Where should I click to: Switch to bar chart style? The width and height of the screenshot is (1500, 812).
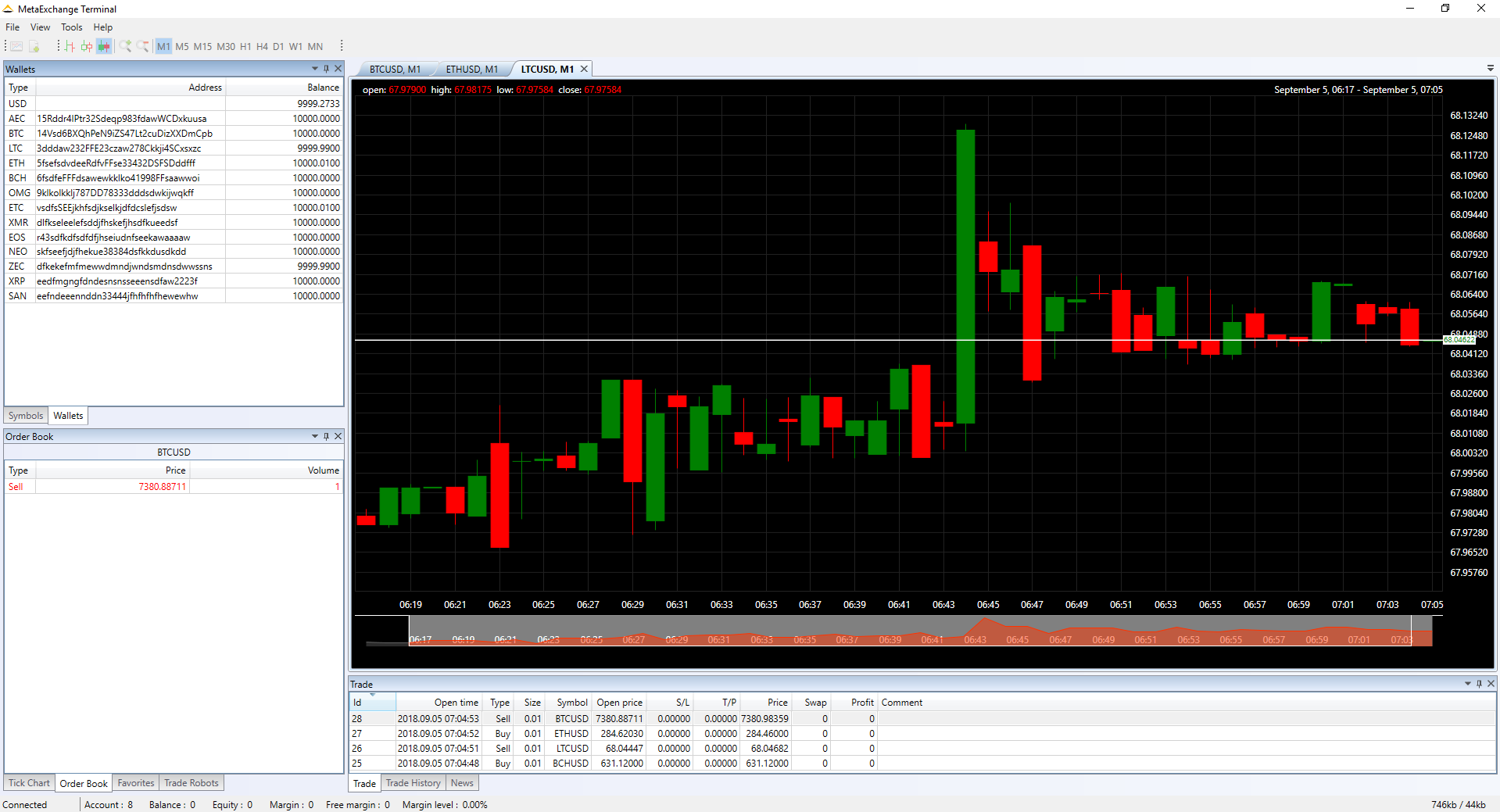pos(70,47)
